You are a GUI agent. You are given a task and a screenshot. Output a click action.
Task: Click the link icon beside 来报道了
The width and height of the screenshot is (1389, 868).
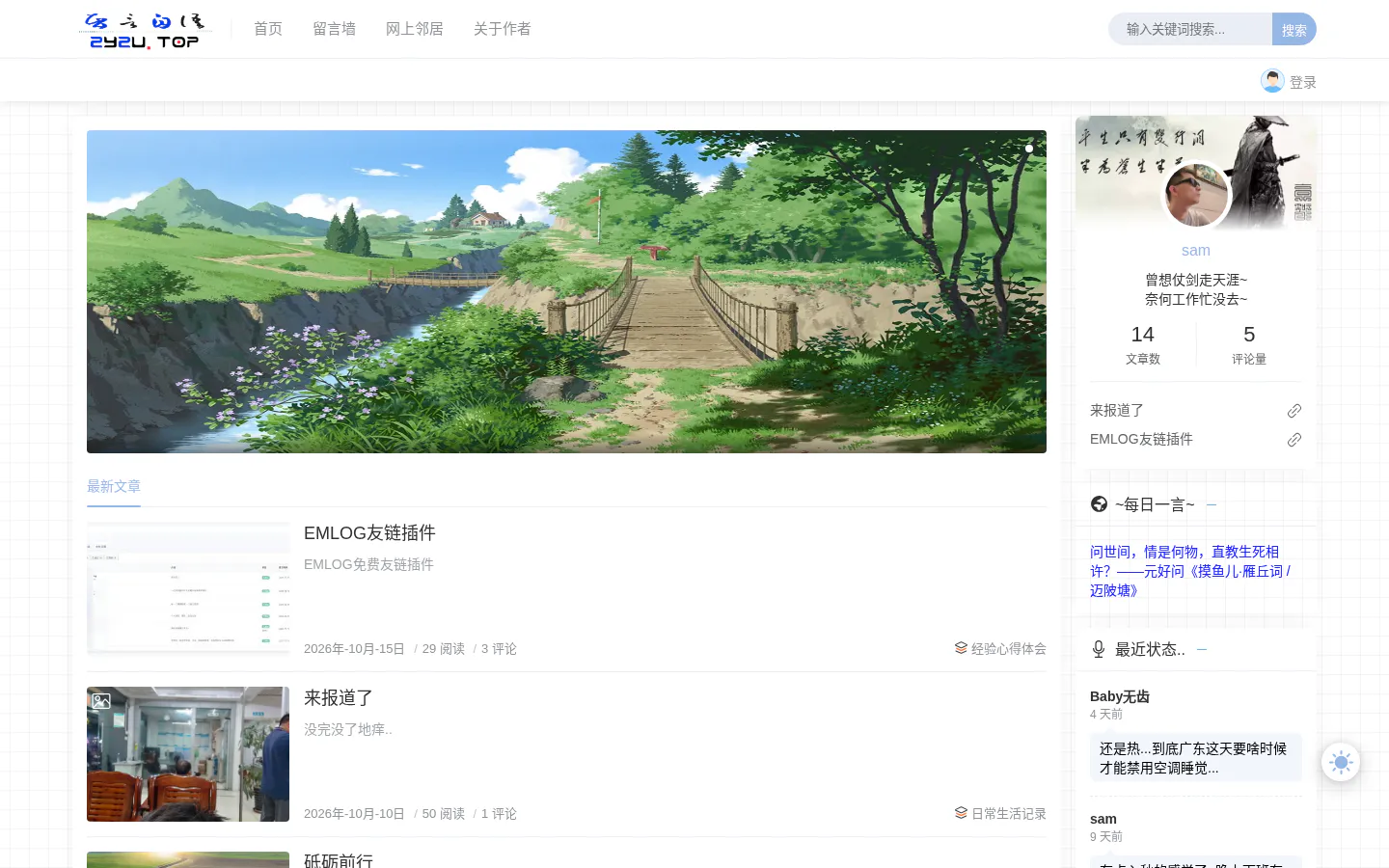click(x=1294, y=411)
